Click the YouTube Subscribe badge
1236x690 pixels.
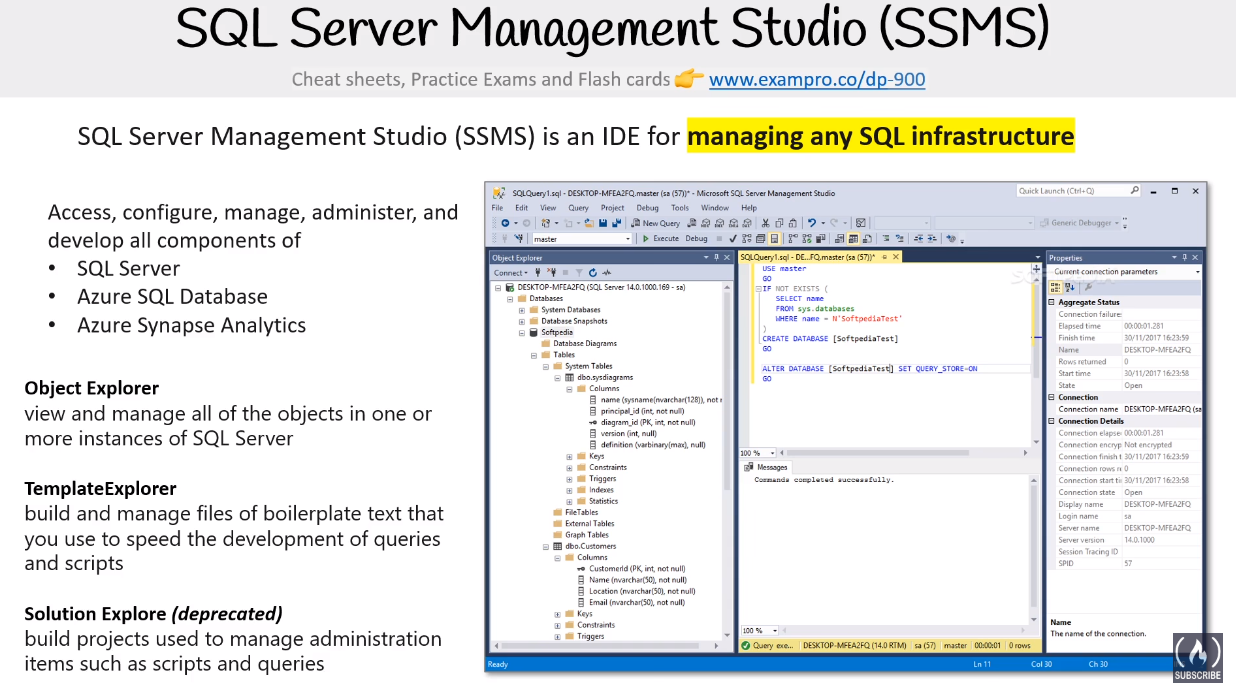pyautogui.click(x=1198, y=657)
